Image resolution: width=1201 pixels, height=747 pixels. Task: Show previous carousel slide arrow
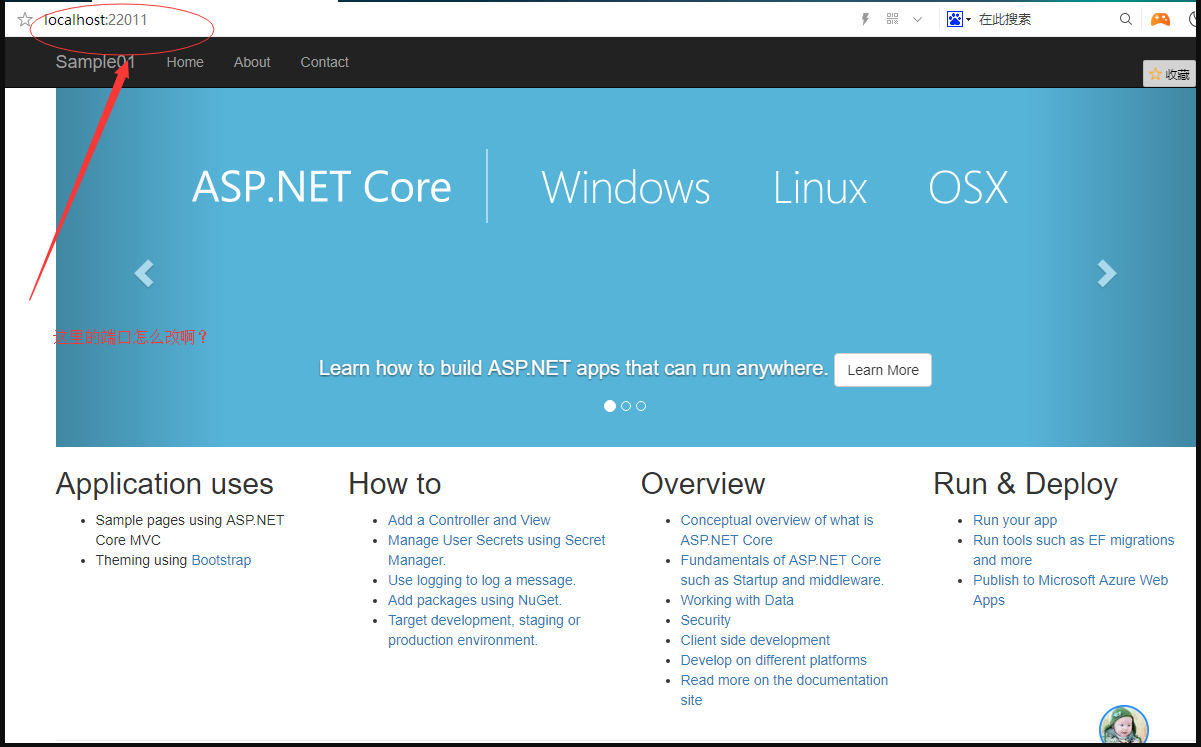tap(144, 273)
